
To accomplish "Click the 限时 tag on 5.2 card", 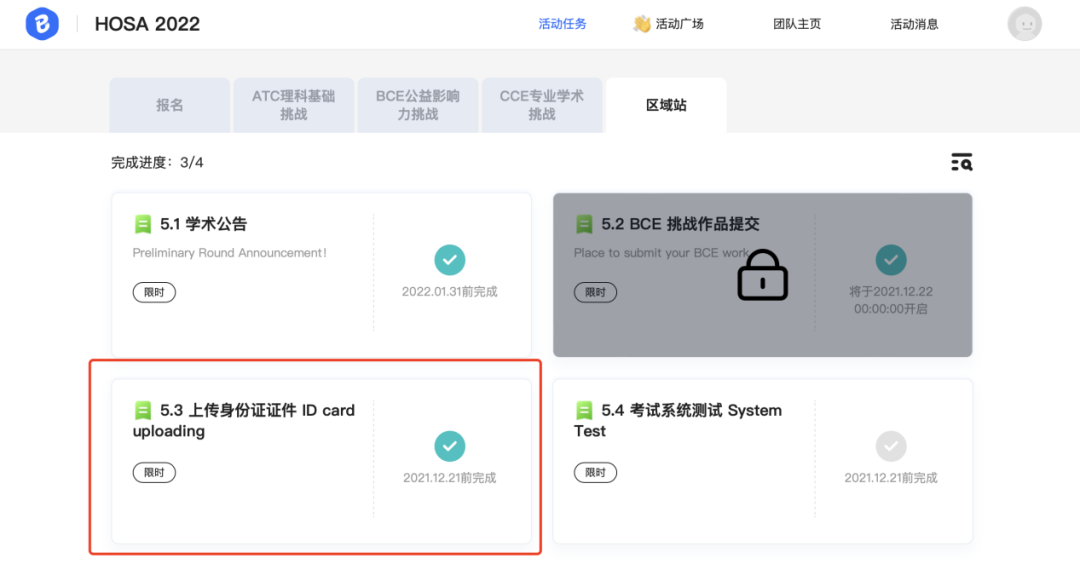I will (595, 292).
